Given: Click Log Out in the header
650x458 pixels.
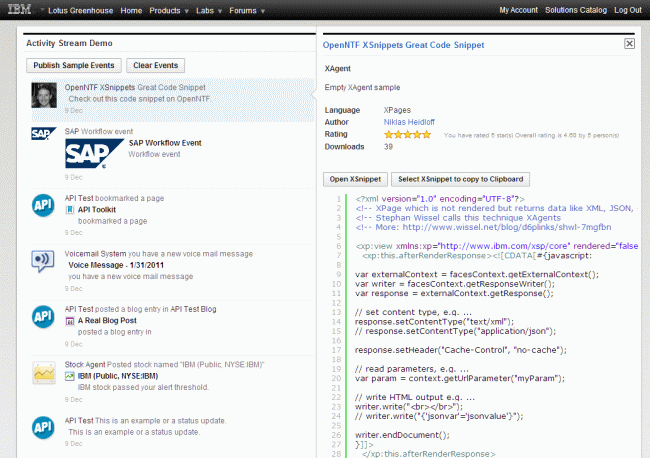Looking at the screenshot, I should (628, 10).
